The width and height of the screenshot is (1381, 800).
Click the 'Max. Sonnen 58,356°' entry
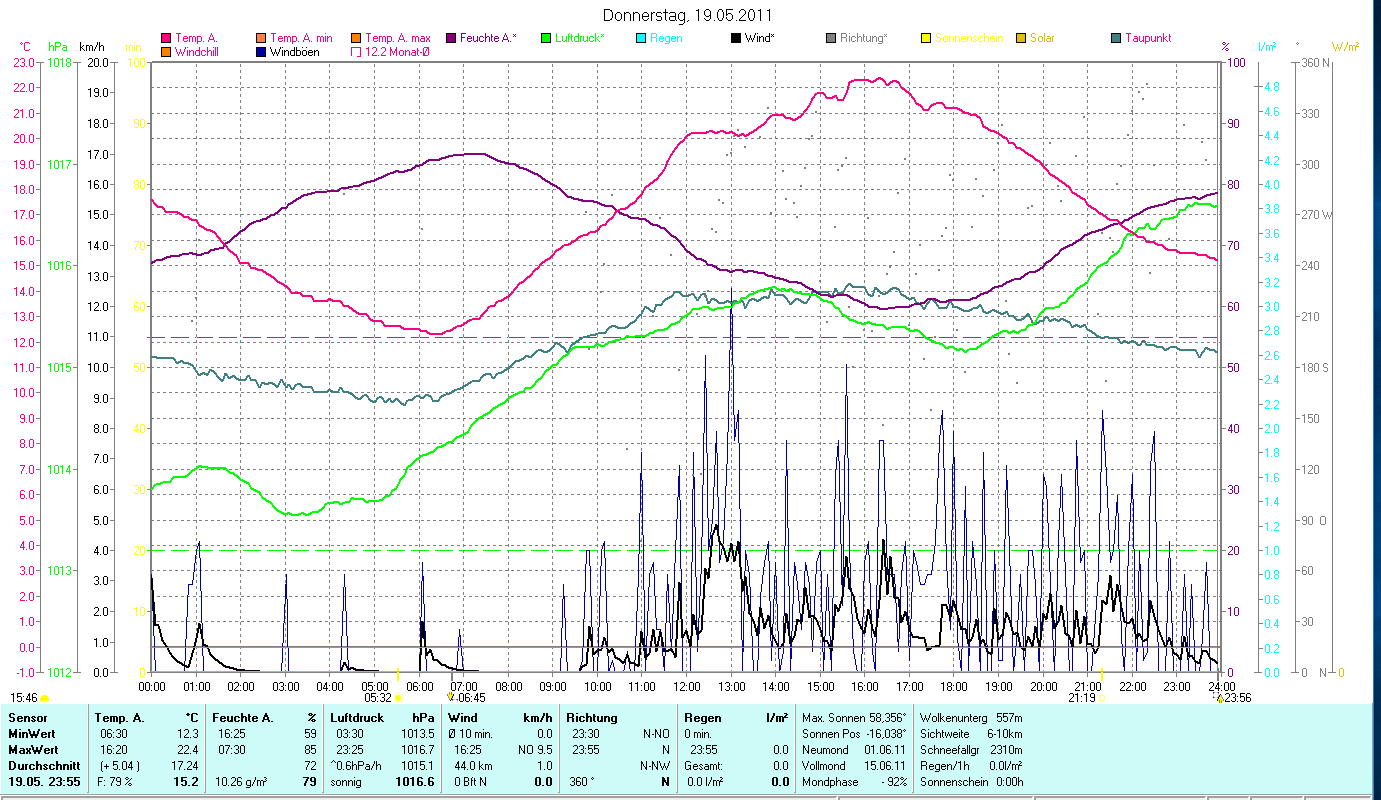(855, 718)
